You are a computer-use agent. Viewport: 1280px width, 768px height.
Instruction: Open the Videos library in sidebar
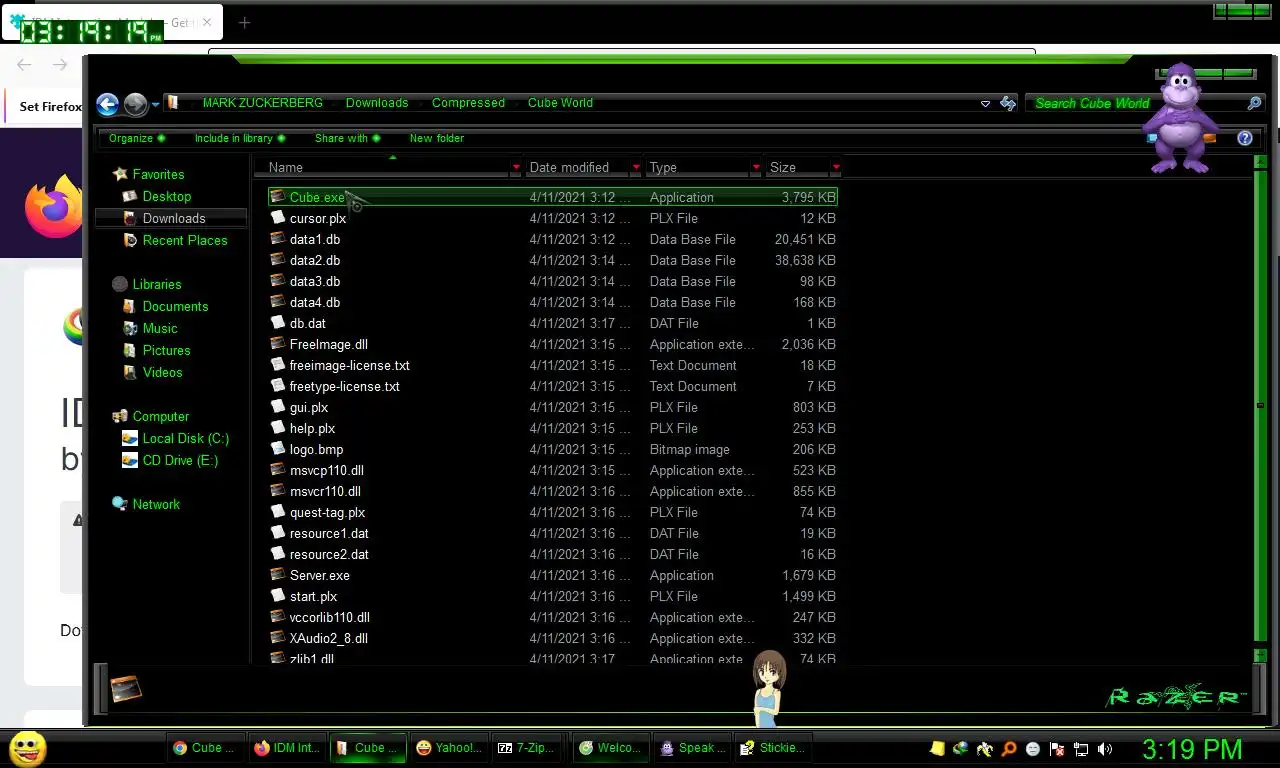point(162,372)
